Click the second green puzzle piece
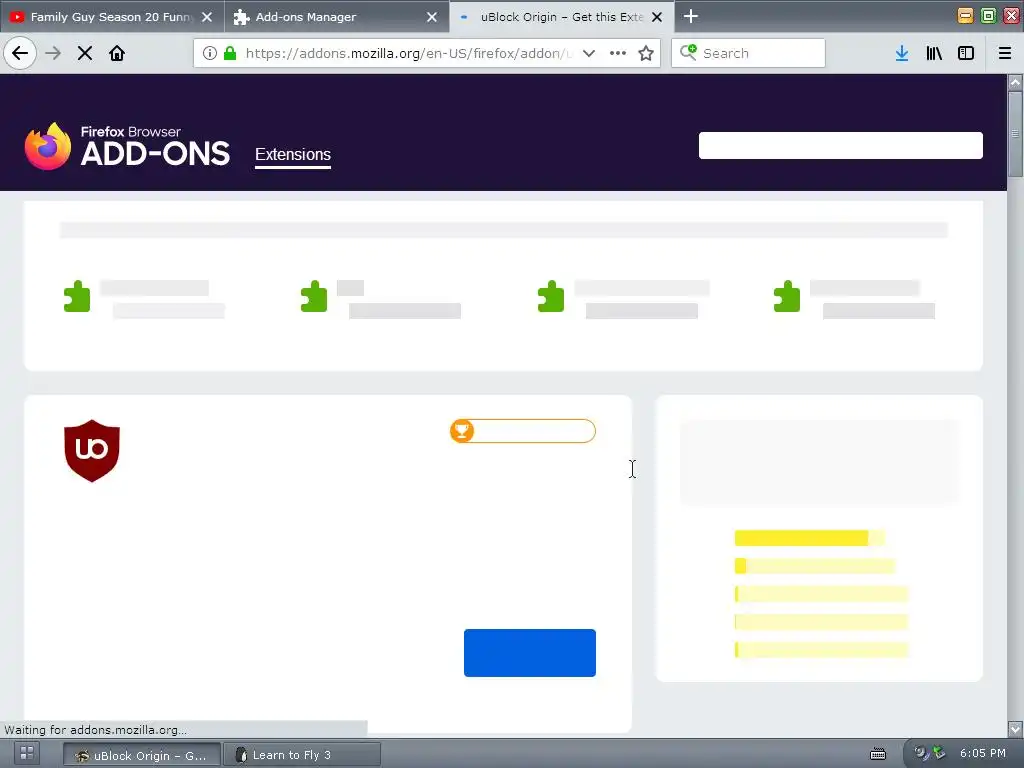This screenshot has height=768, width=1024. click(313, 296)
